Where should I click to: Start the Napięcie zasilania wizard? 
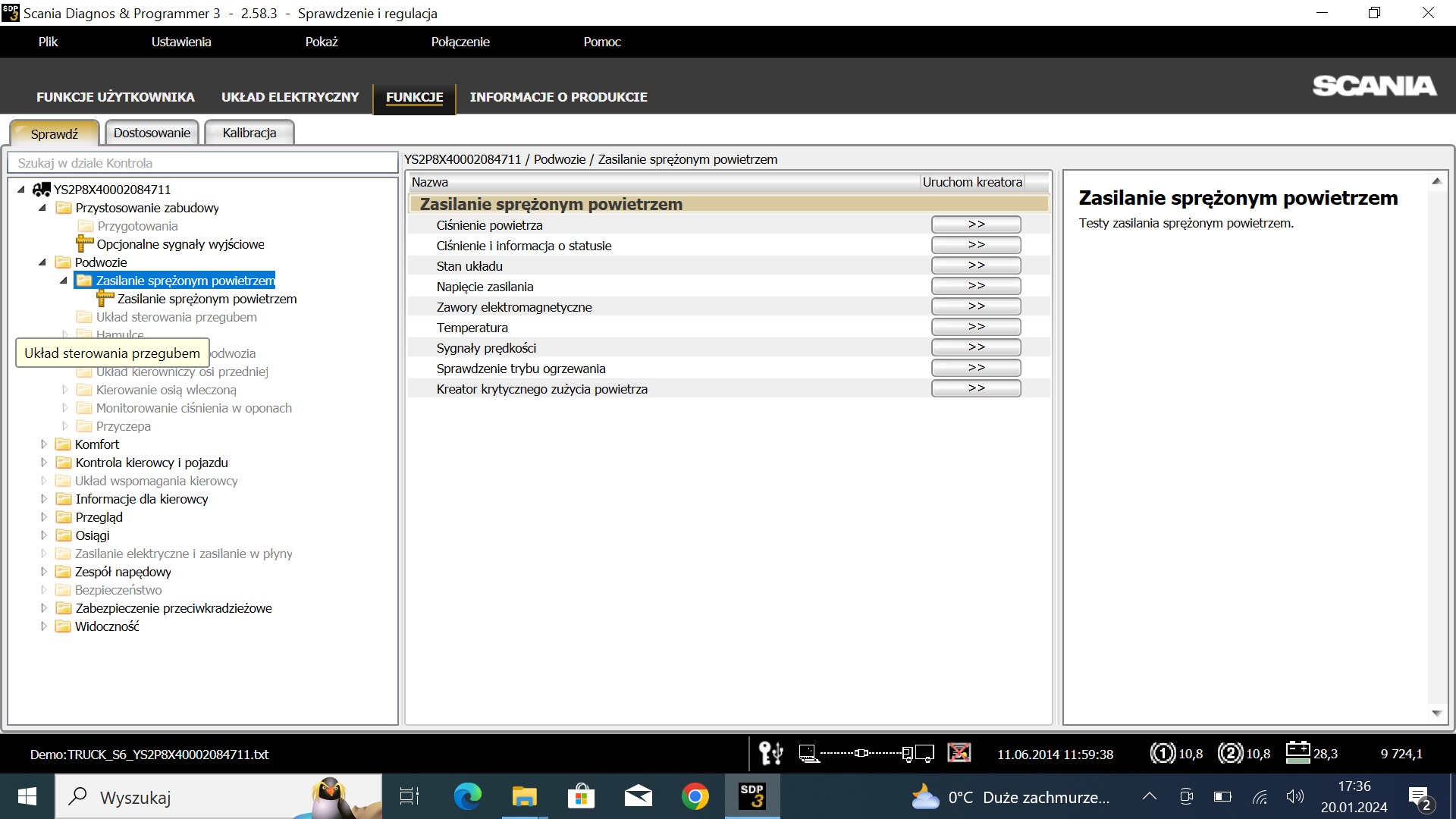tap(976, 286)
